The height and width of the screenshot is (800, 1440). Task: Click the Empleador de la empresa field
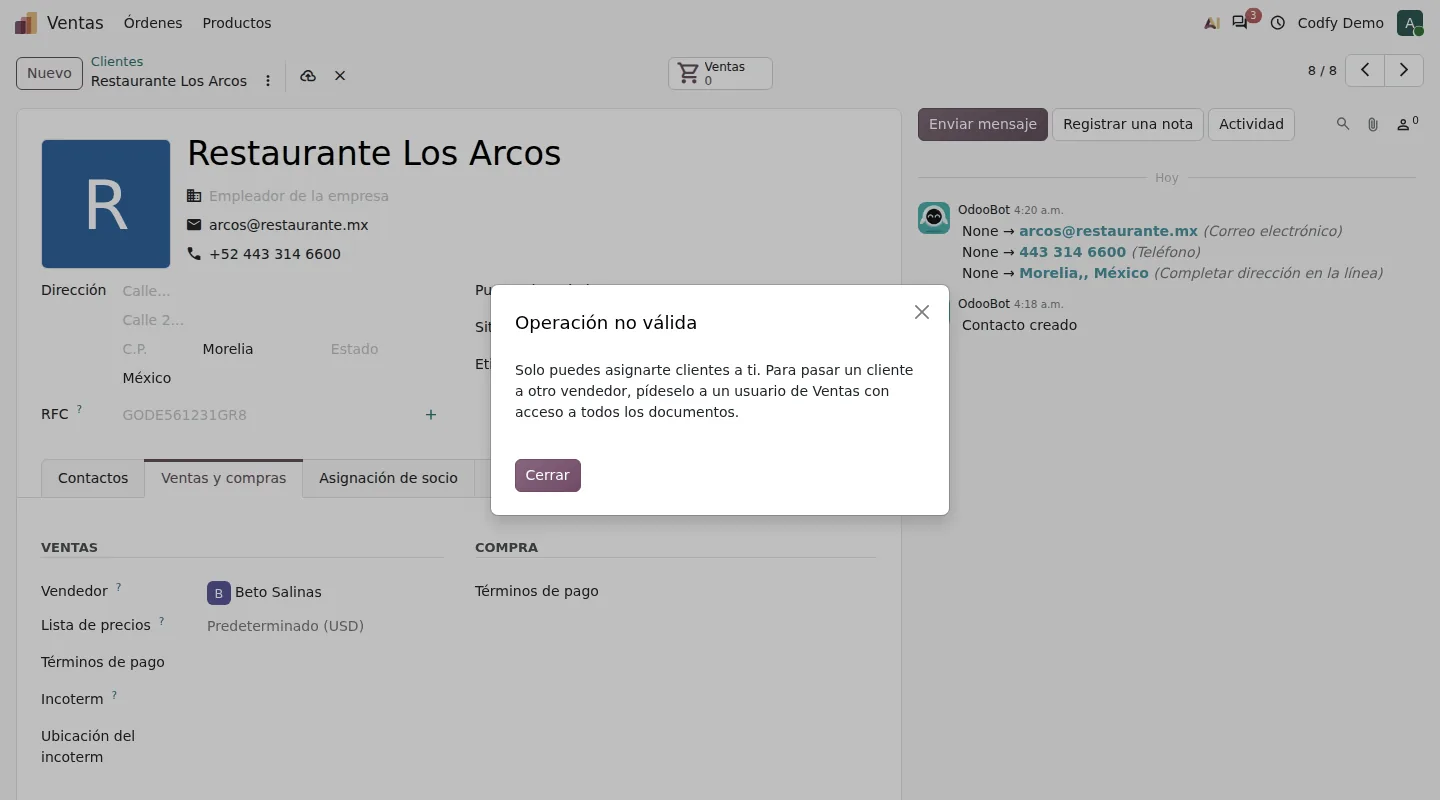pyautogui.click(x=299, y=196)
